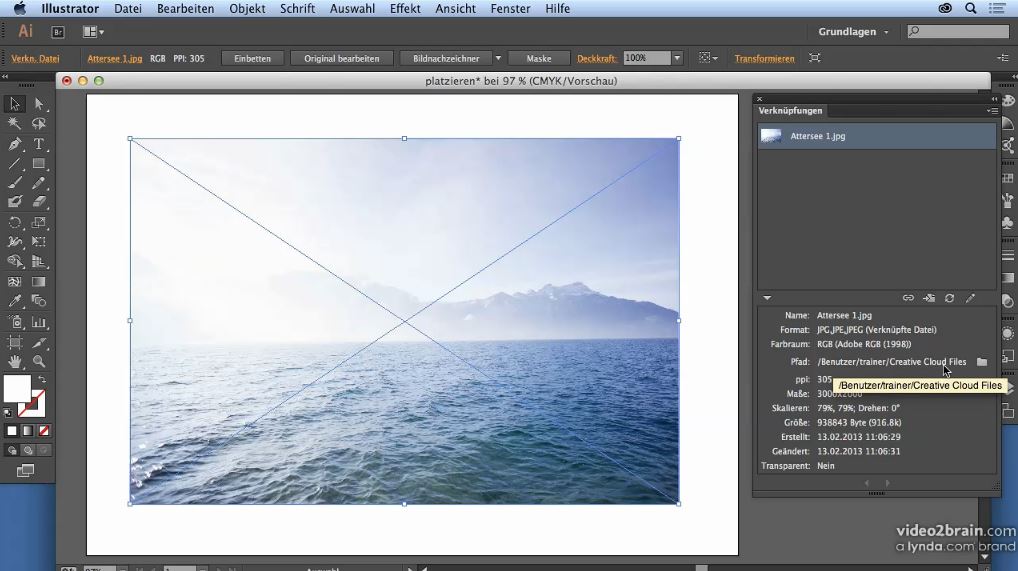Activate the Blend tool

pyautogui.click(x=39, y=301)
